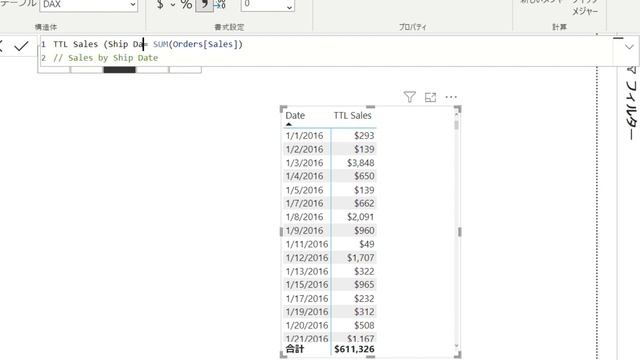The height and width of the screenshot is (360, 640).
Task: Select the $293 sales value
Action: [x=364, y=136]
